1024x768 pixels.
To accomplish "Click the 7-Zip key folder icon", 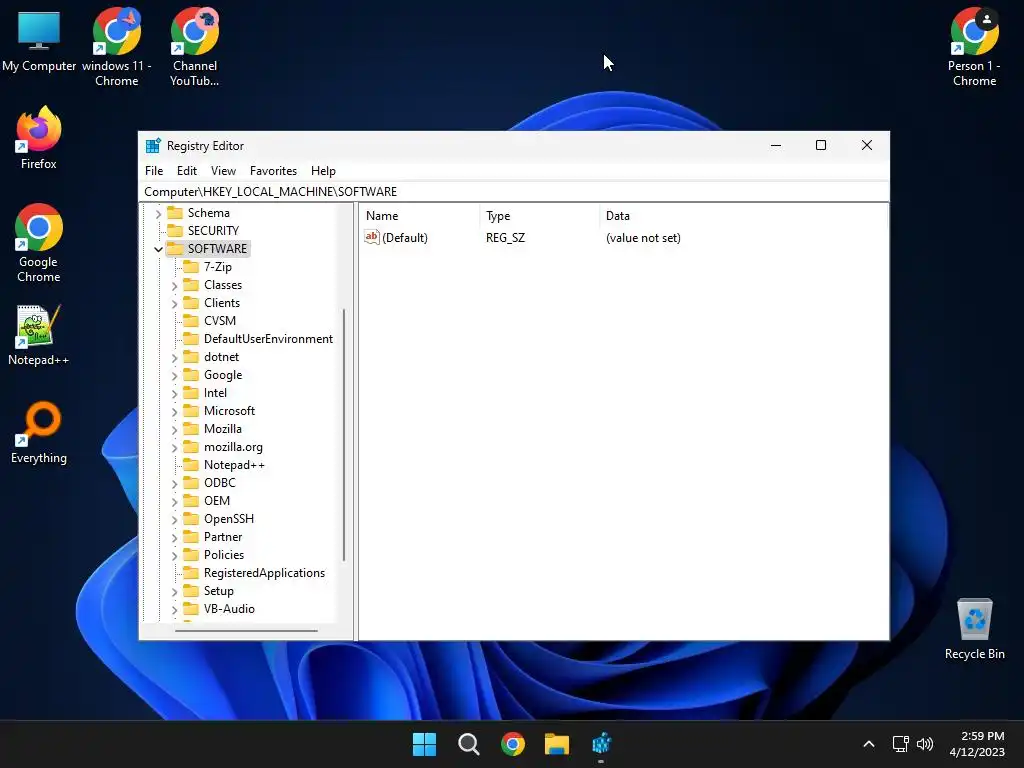I will click(x=191, y=266).
